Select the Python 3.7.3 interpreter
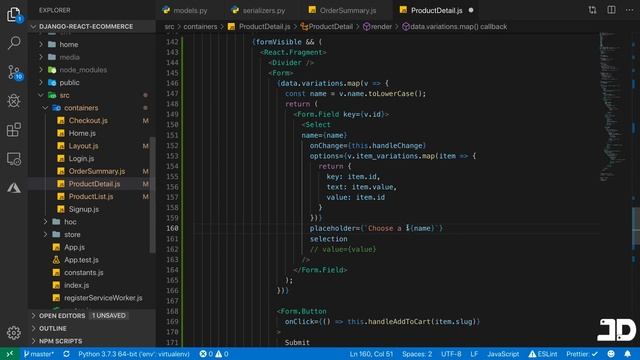This screenshot has height=360, width=640. (134, 354)
